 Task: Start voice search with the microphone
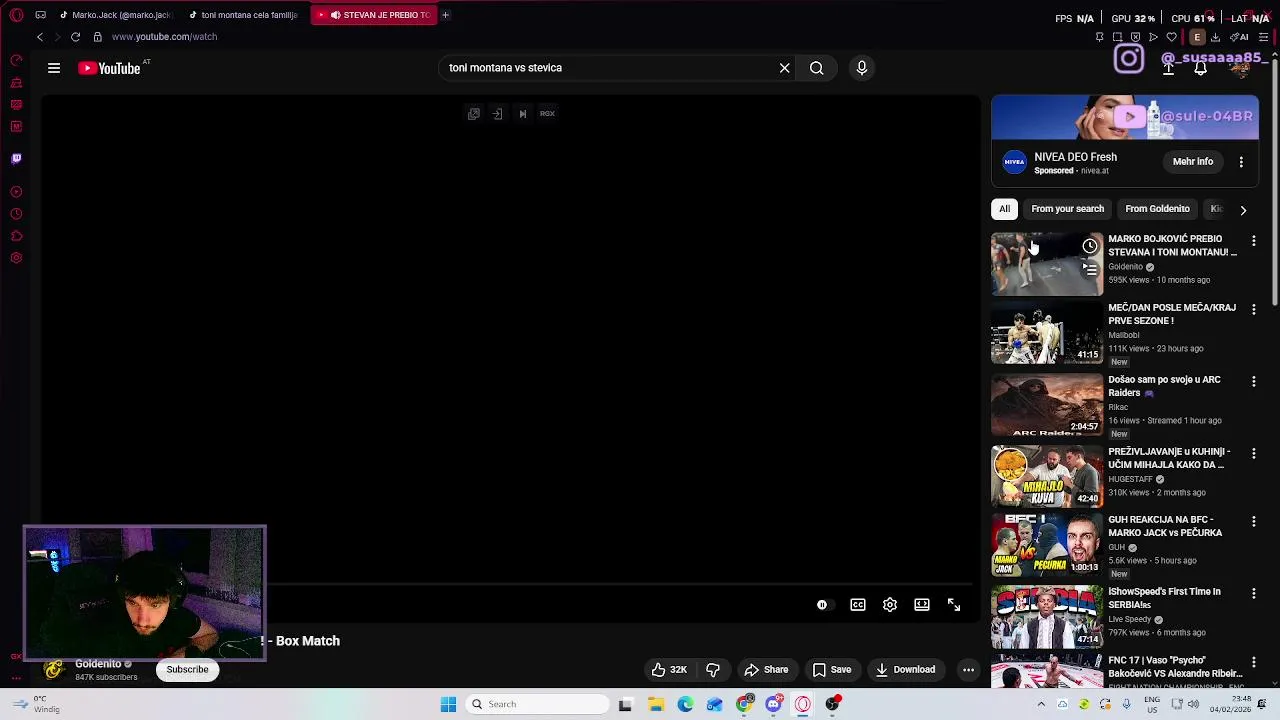(x=862, y=68)
